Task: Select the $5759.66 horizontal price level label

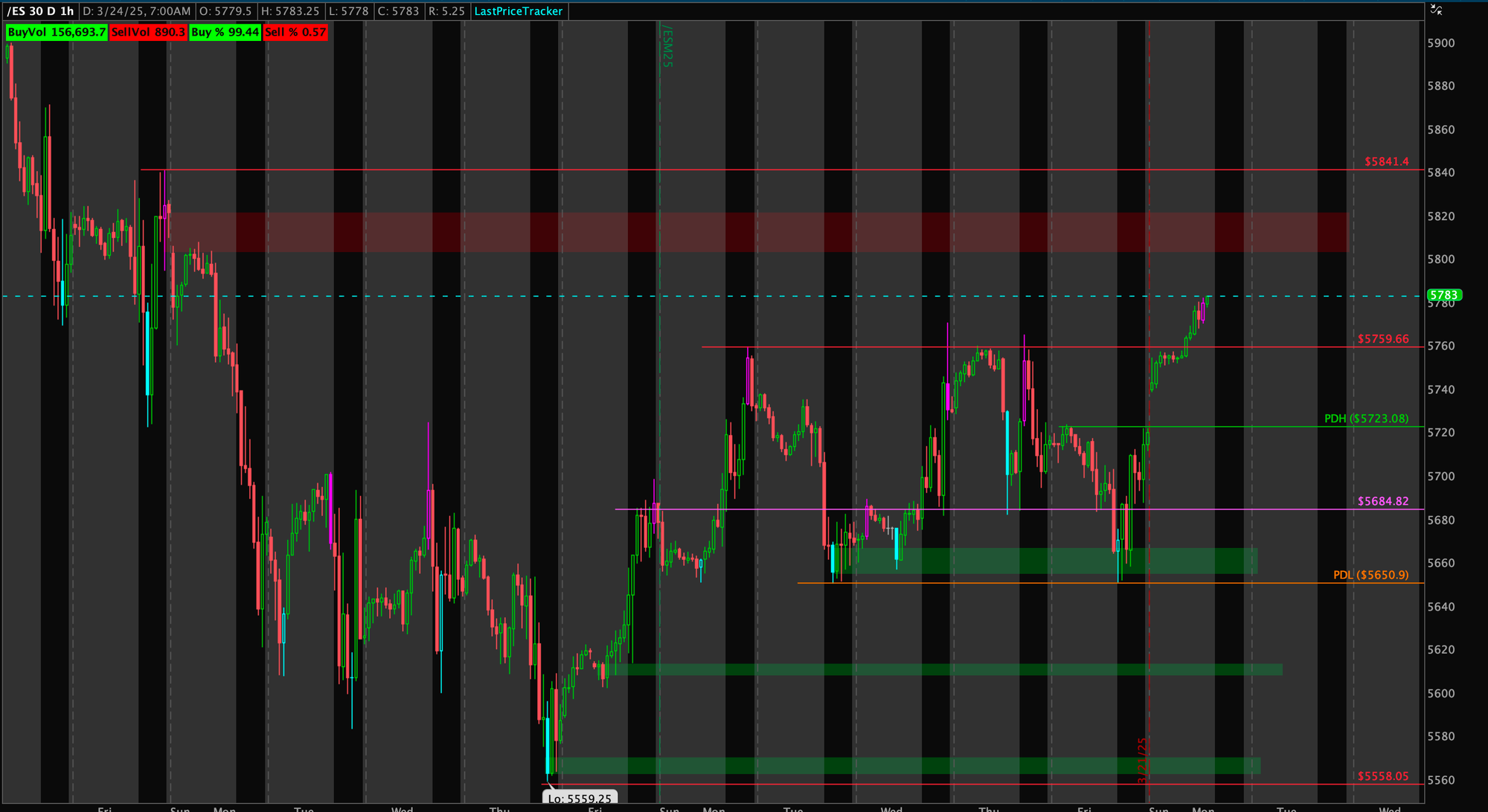Action: click(1382, 339)
